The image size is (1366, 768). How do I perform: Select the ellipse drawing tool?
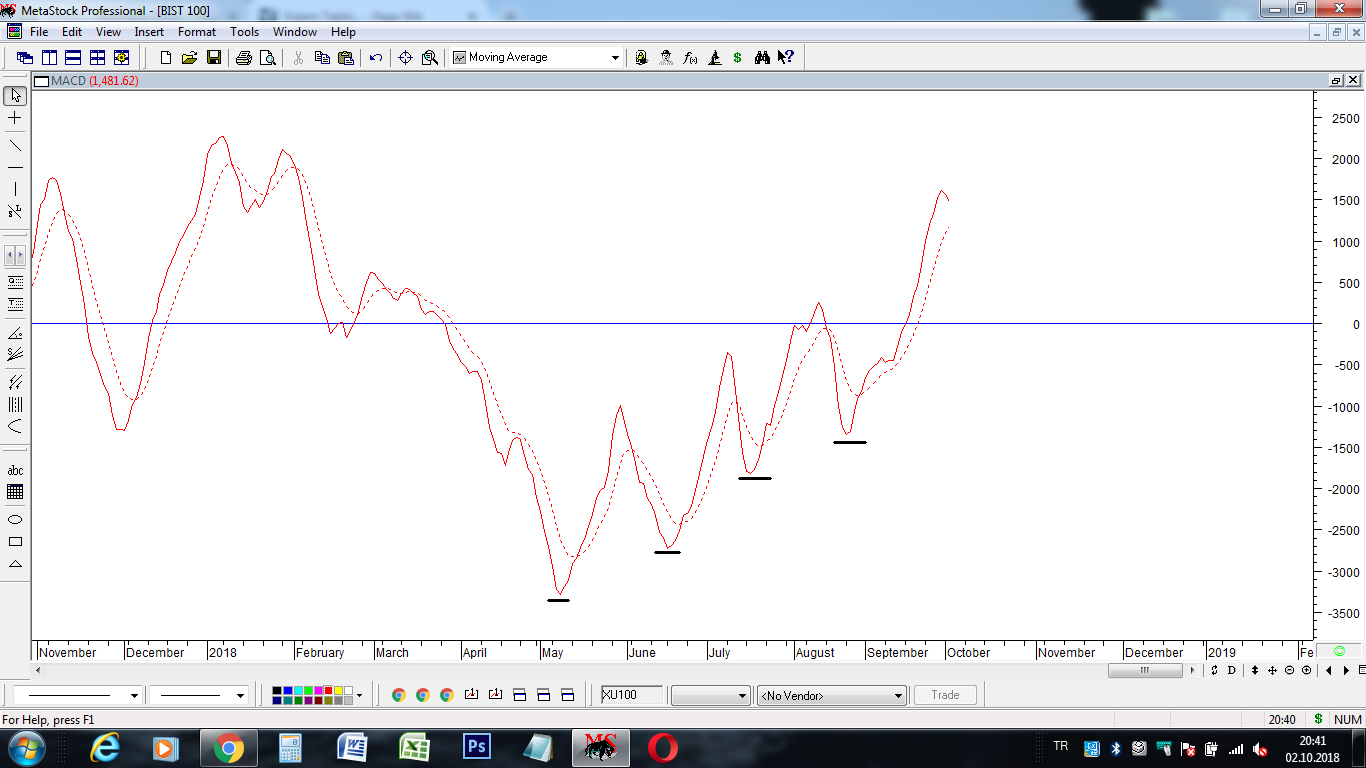point(15,520)
